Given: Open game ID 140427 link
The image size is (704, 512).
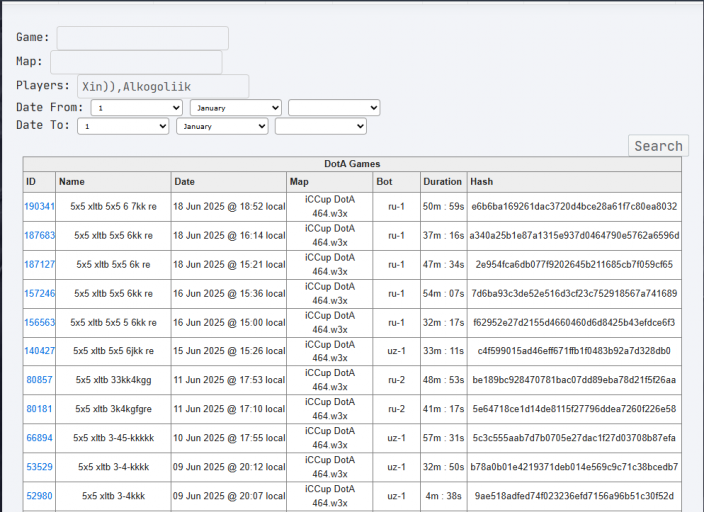Looking at the screenshot, I should click(x=40, y=351).
